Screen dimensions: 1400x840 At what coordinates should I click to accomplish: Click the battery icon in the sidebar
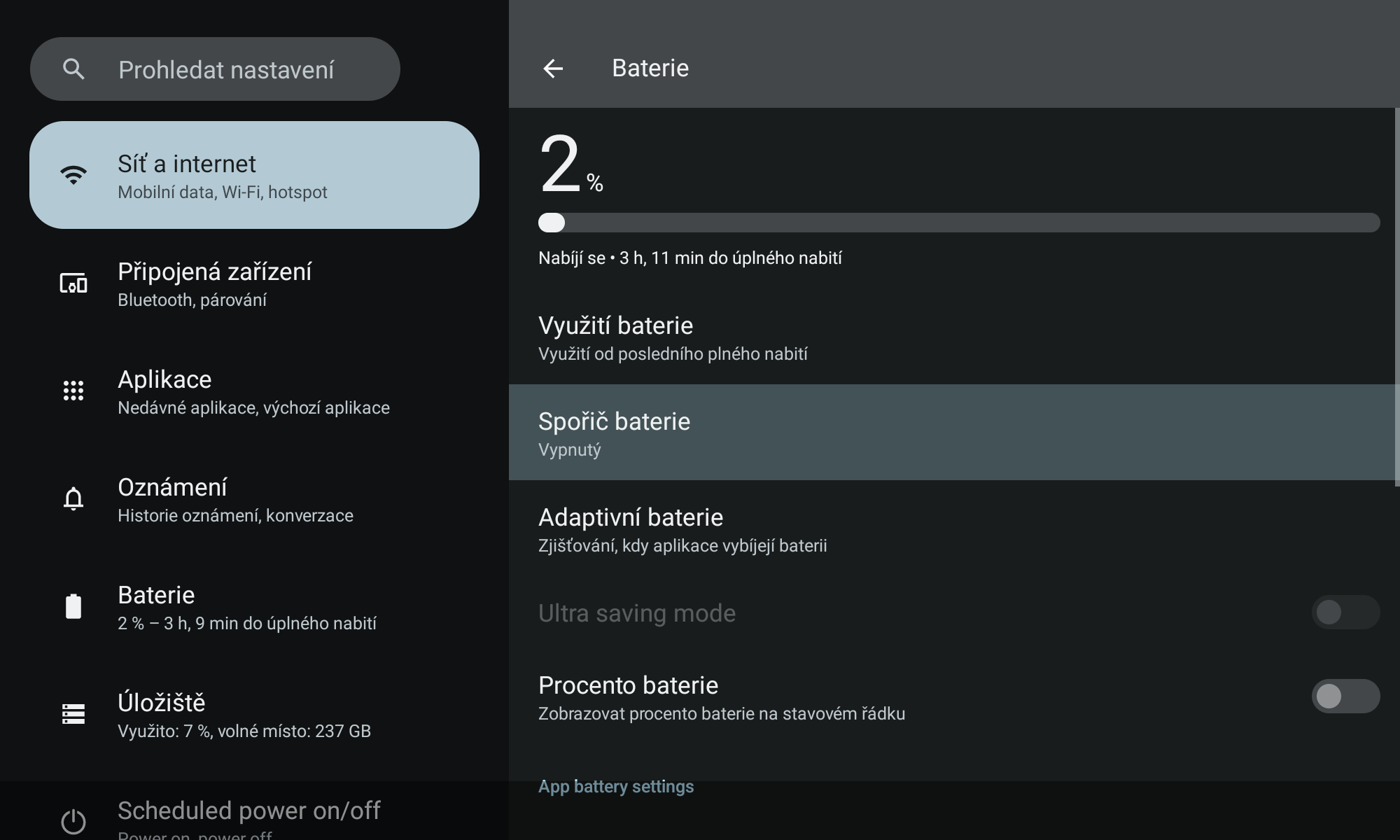73,606
